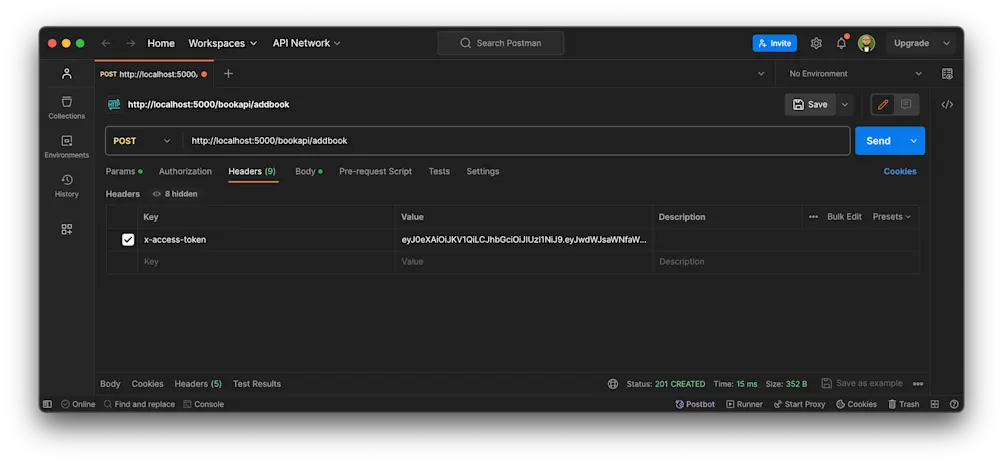This screenshot has width=1003, height=464.
Task: Toggle the sidebar layout icon in status bar
Action: [47, 404]
